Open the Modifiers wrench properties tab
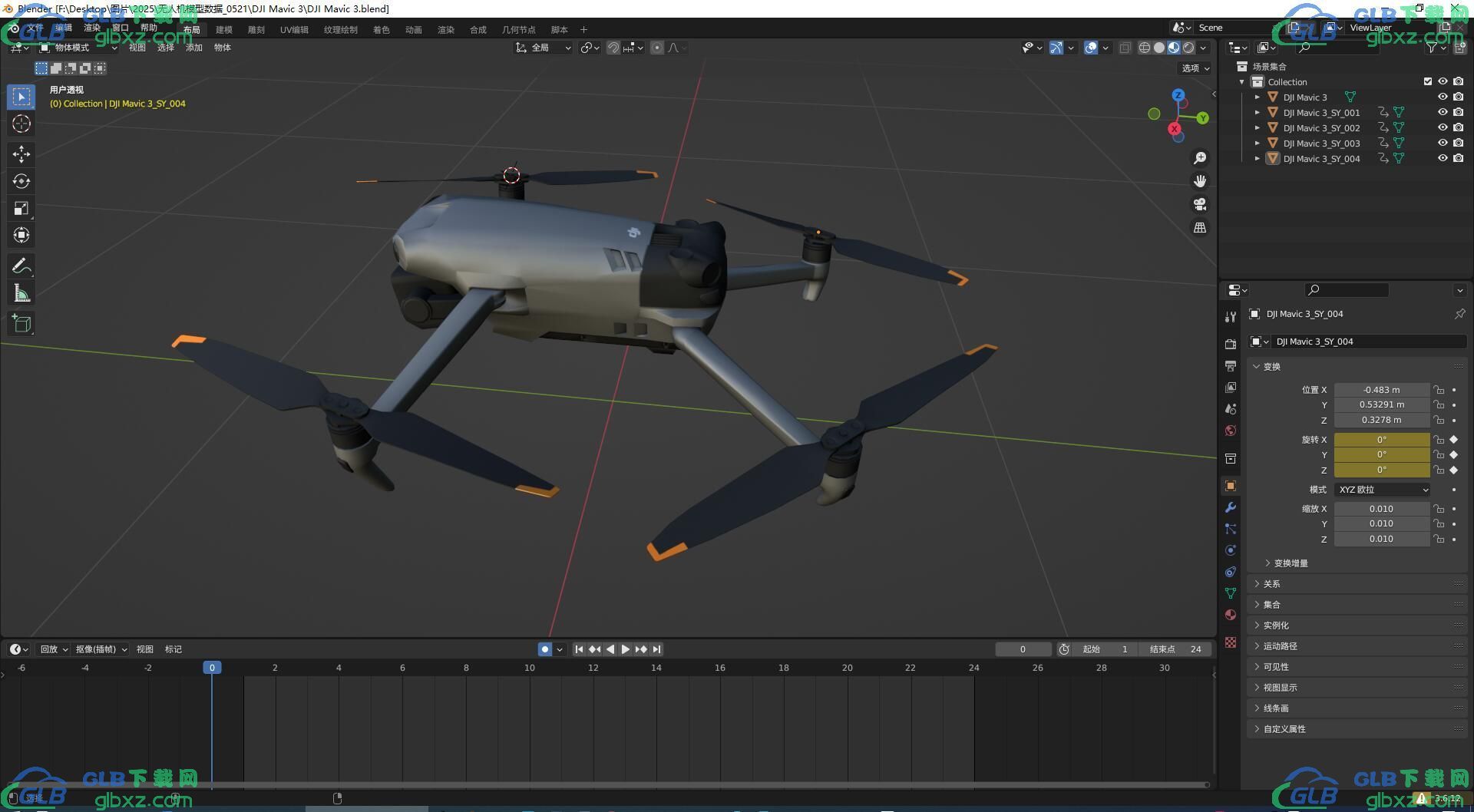The image size is (1474, 812). coord(1231,507)
